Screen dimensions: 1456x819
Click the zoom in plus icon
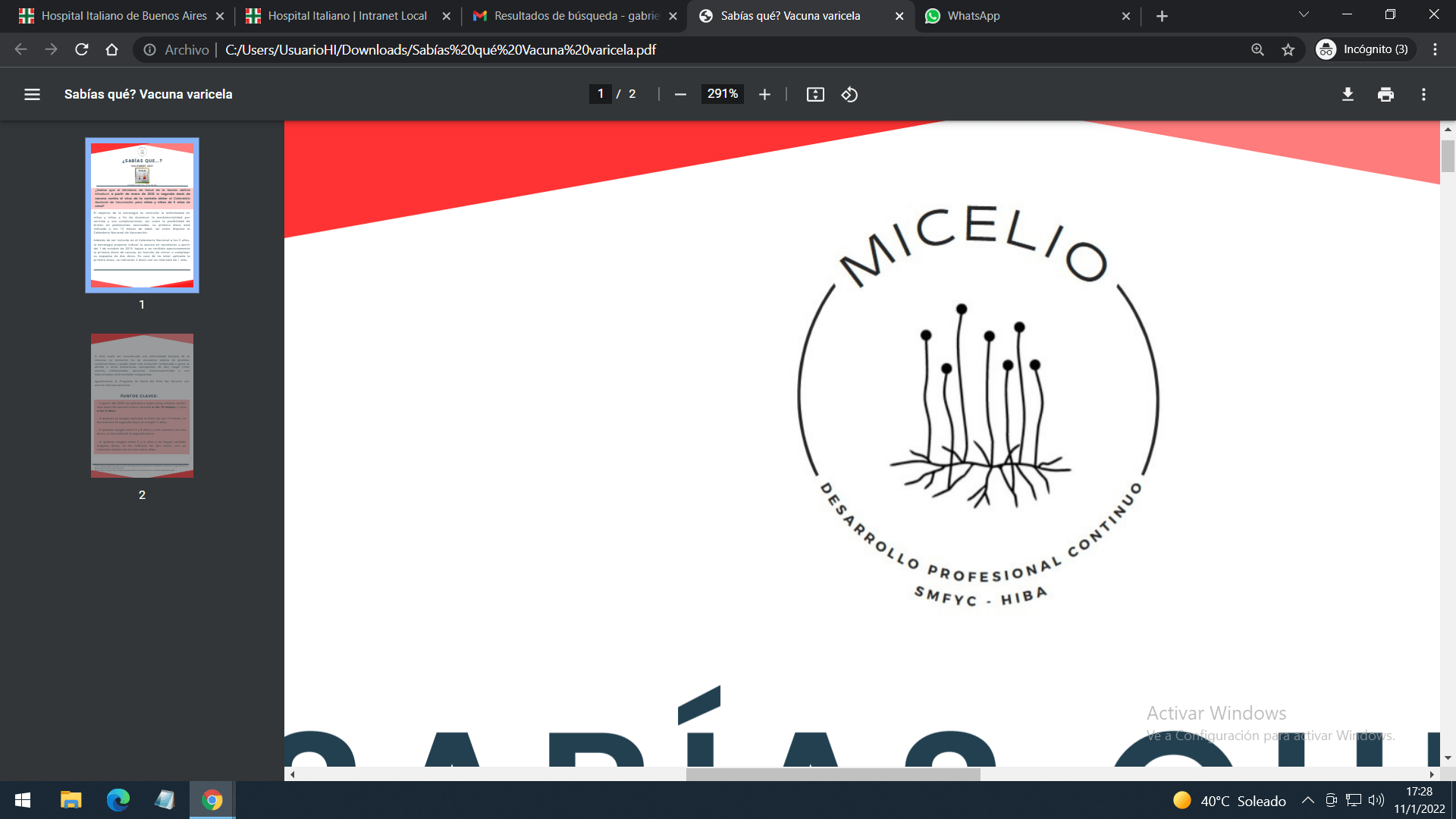pyautogui.click(x=764, y=94)
